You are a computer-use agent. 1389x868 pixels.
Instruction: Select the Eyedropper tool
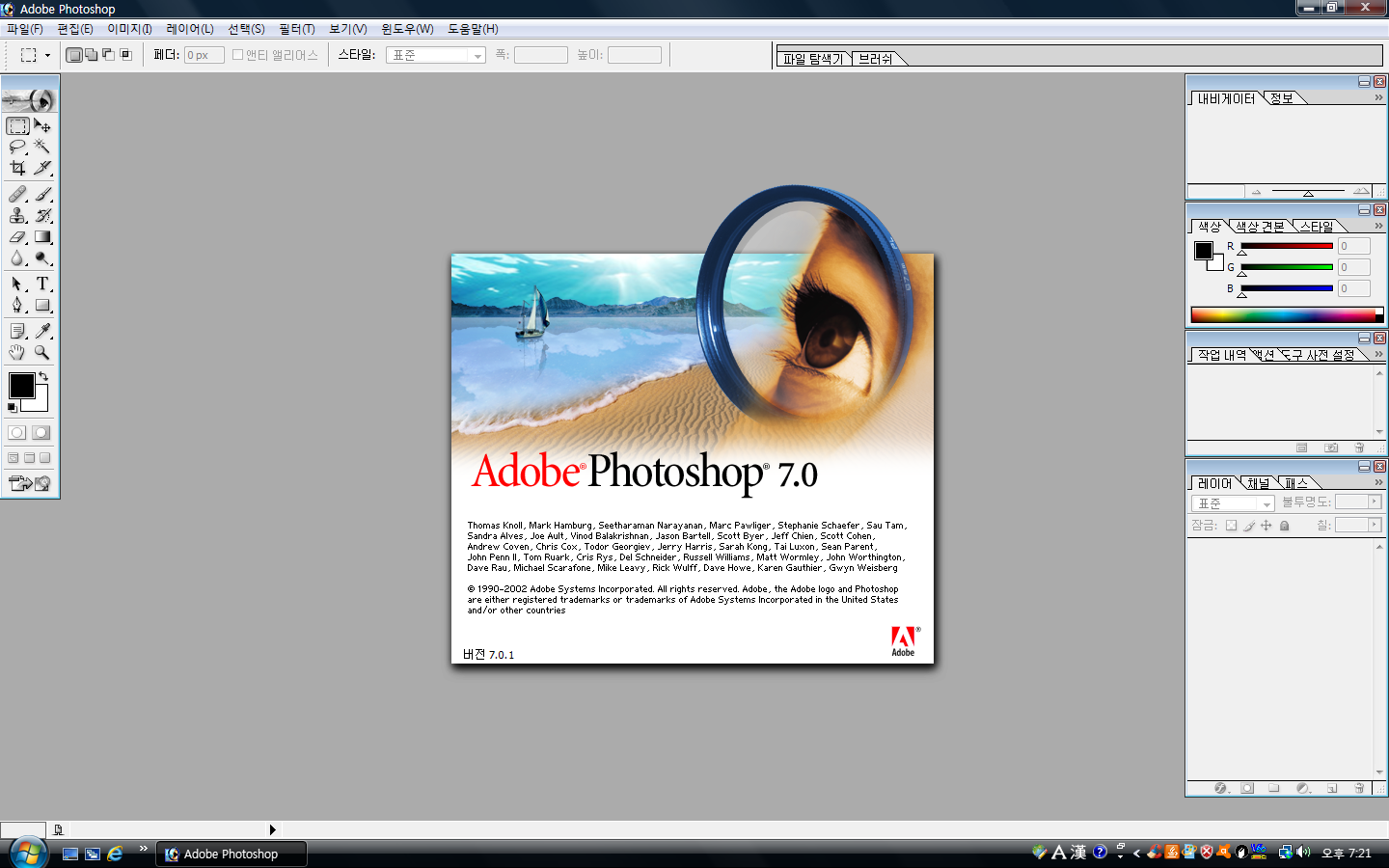42,332
